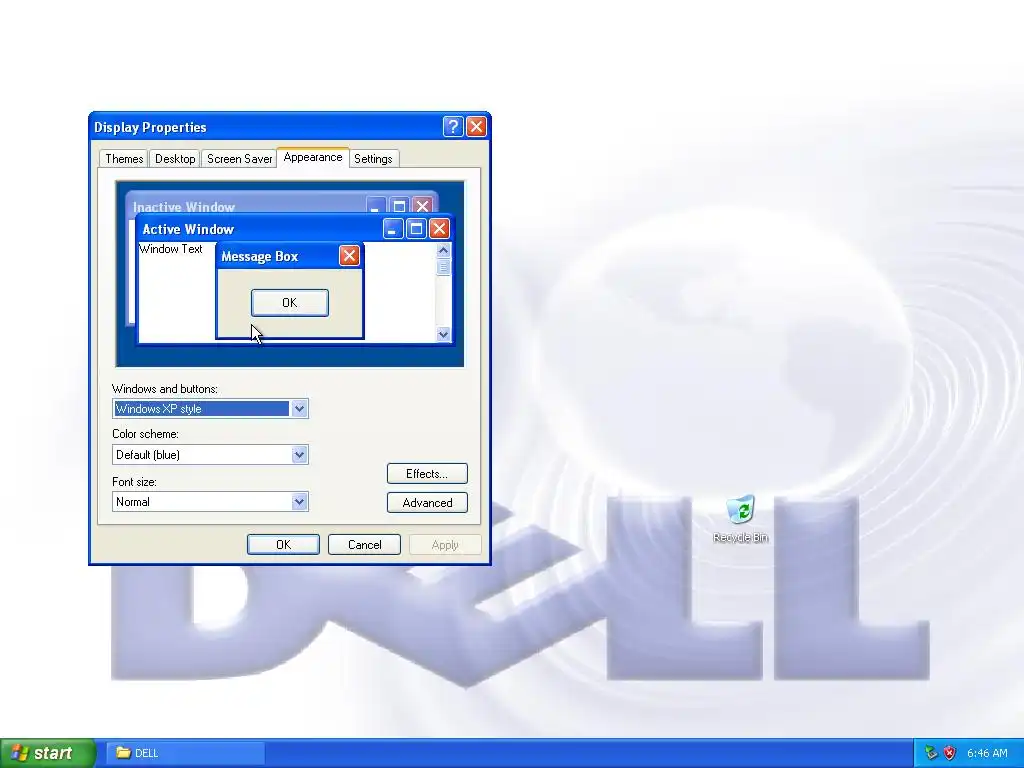
Task: Expand the Windows and buttons dropdown
Action: coord(299,409)
